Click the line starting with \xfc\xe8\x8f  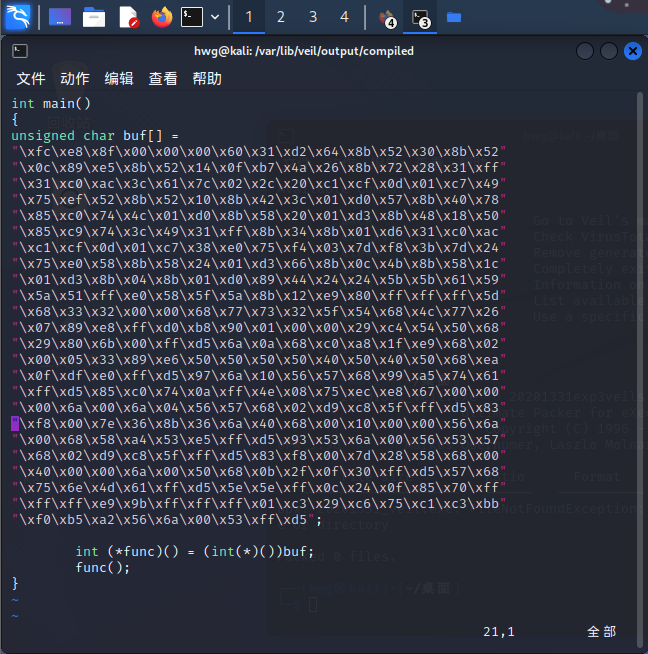(x=259, y=151)
